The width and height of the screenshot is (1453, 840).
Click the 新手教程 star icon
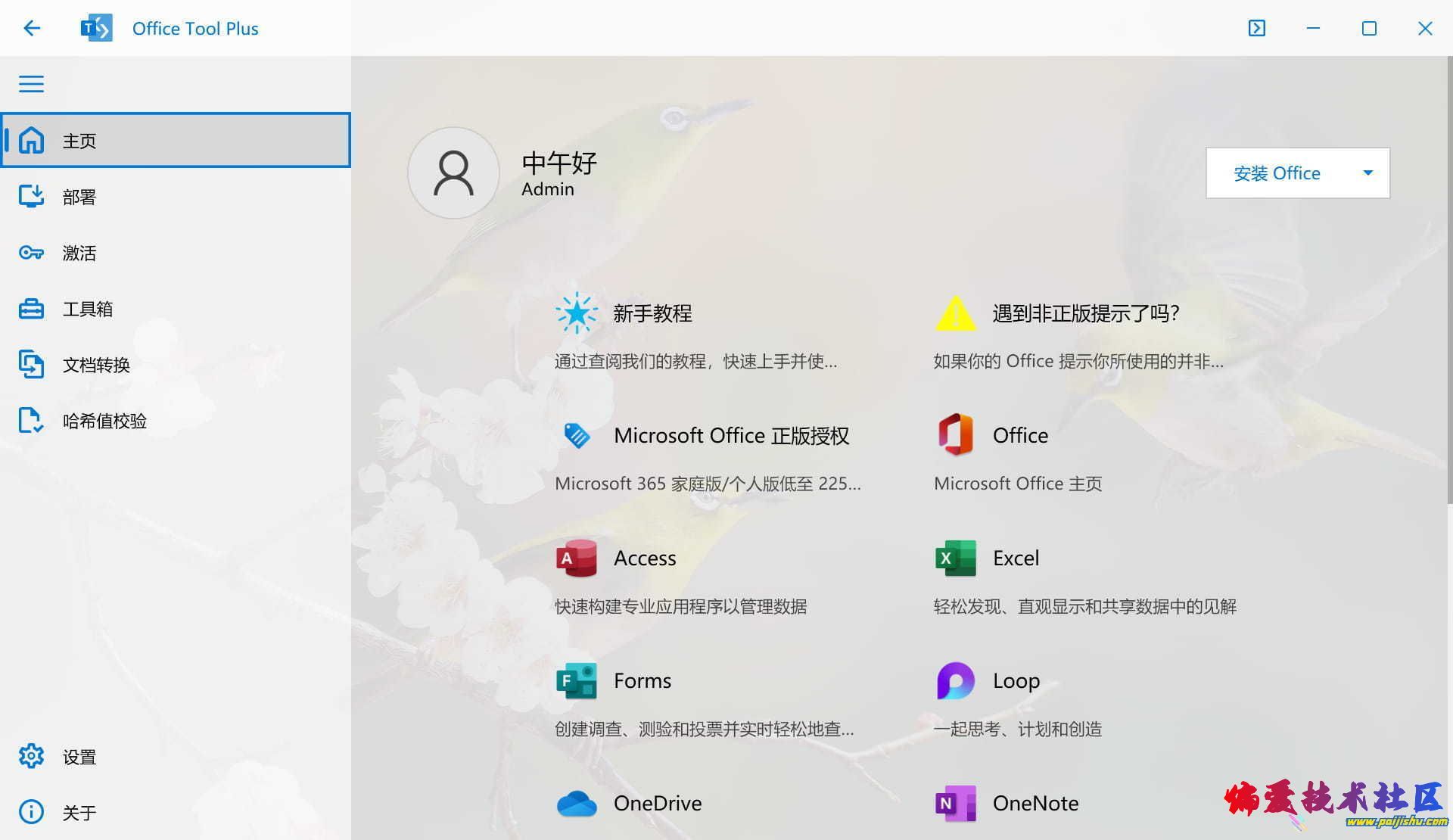click(576, 313)
